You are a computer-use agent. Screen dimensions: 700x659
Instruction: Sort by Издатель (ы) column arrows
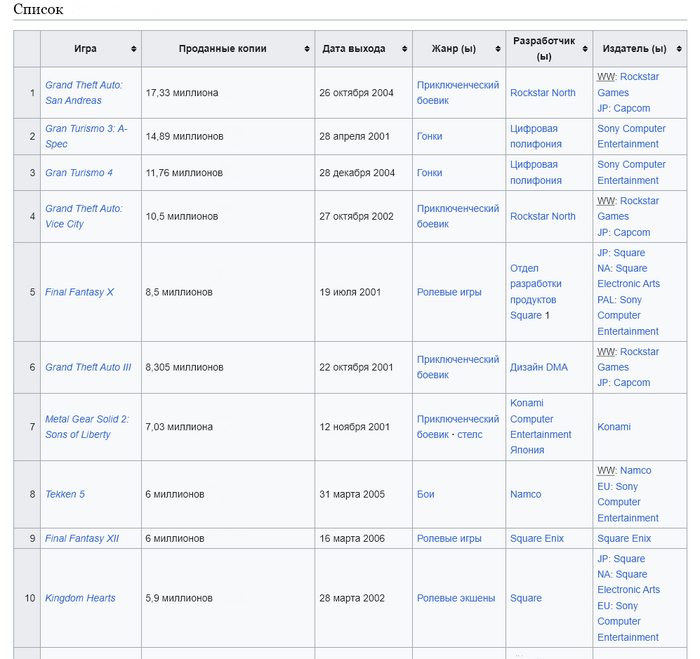coord(679,49)
